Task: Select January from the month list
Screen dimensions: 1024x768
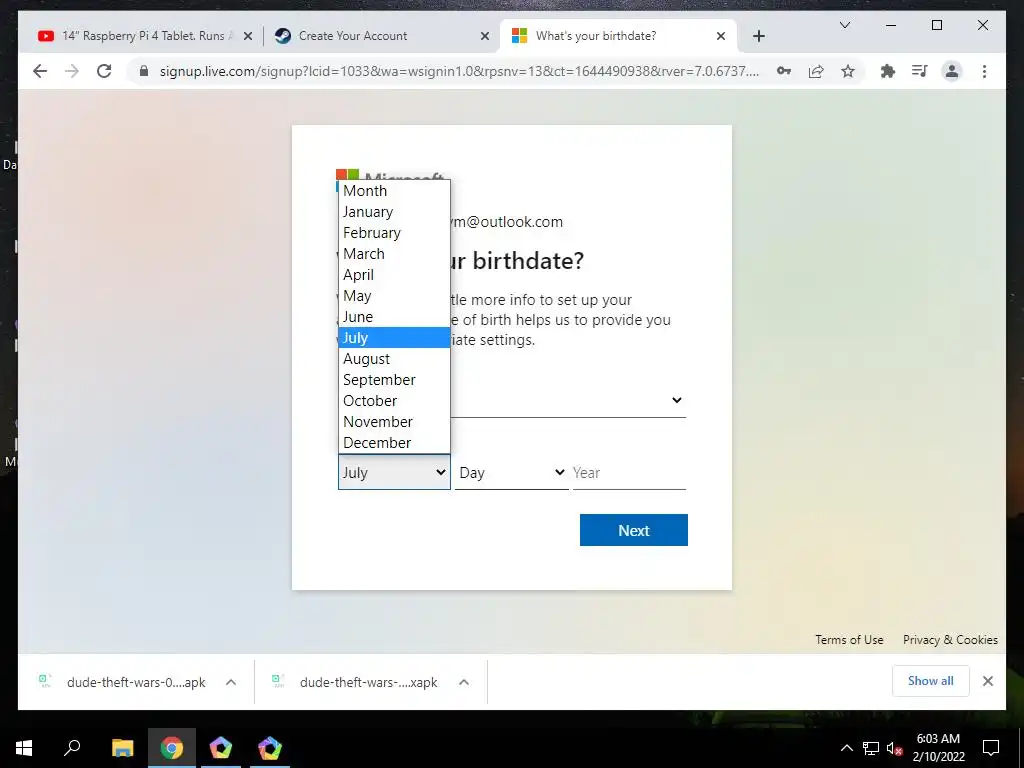Action: point(394,212)
